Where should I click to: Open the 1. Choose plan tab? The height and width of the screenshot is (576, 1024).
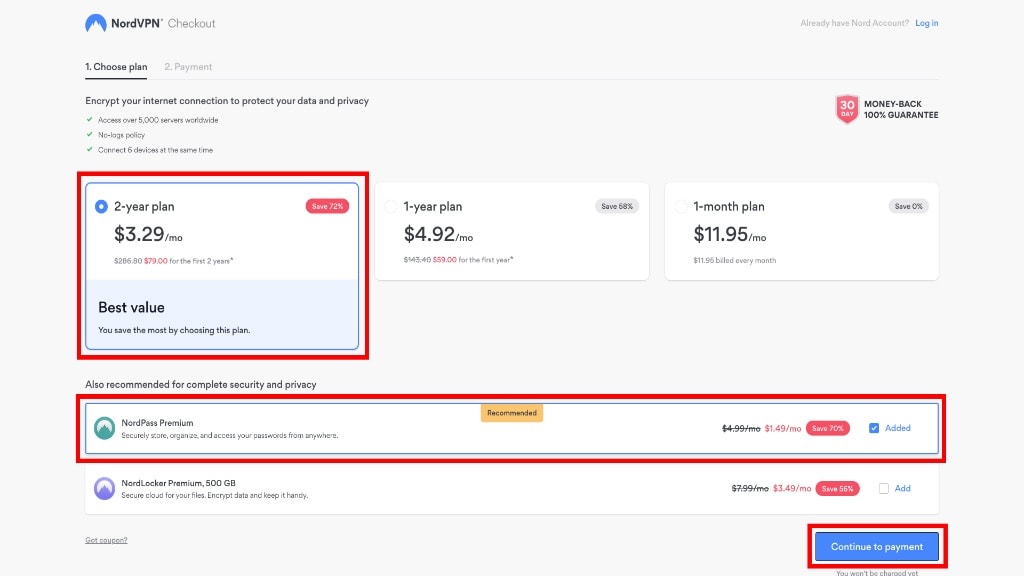coord(116,67)
